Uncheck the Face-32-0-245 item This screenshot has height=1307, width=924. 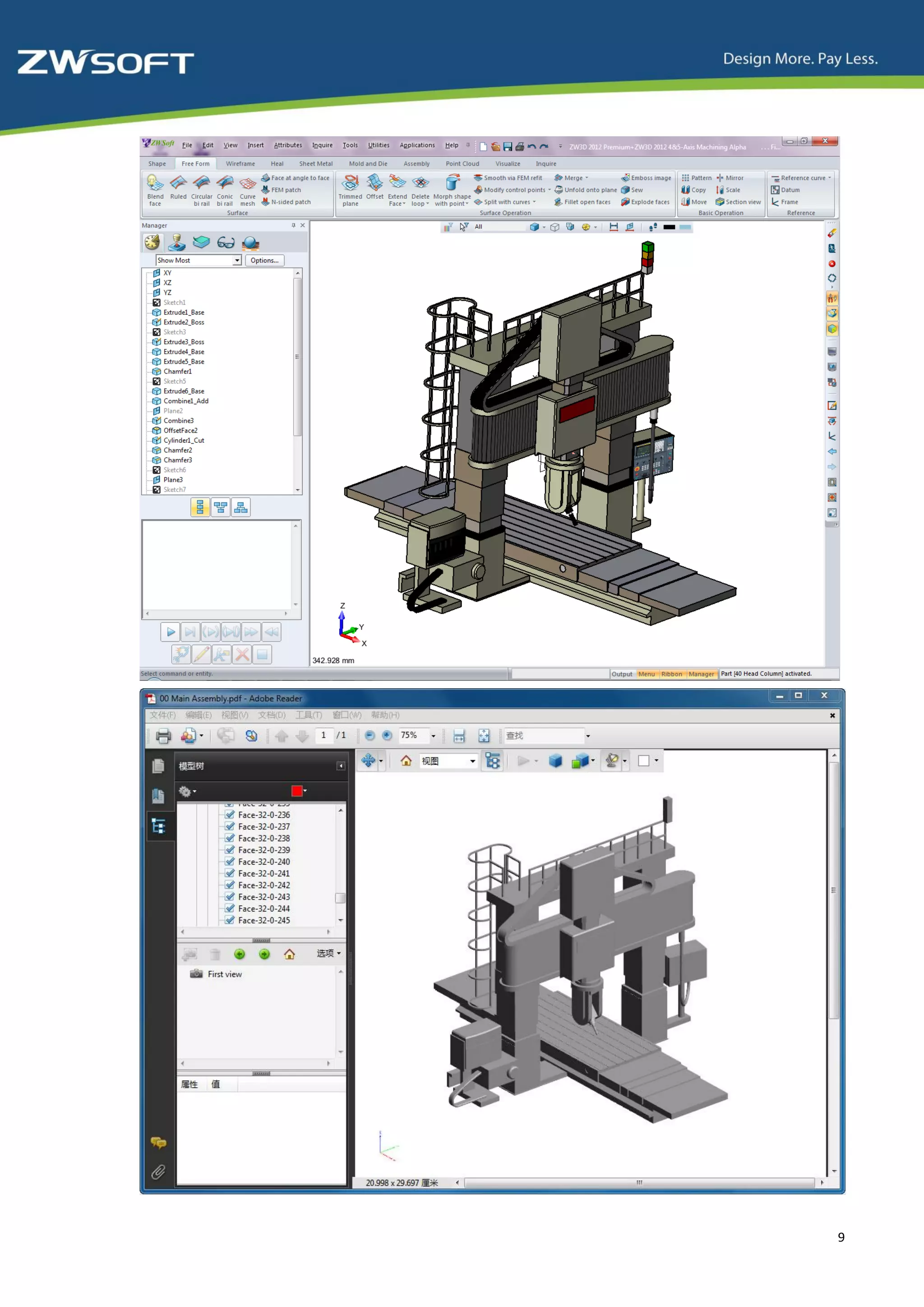pyautogui.click(x=230, y=920)
